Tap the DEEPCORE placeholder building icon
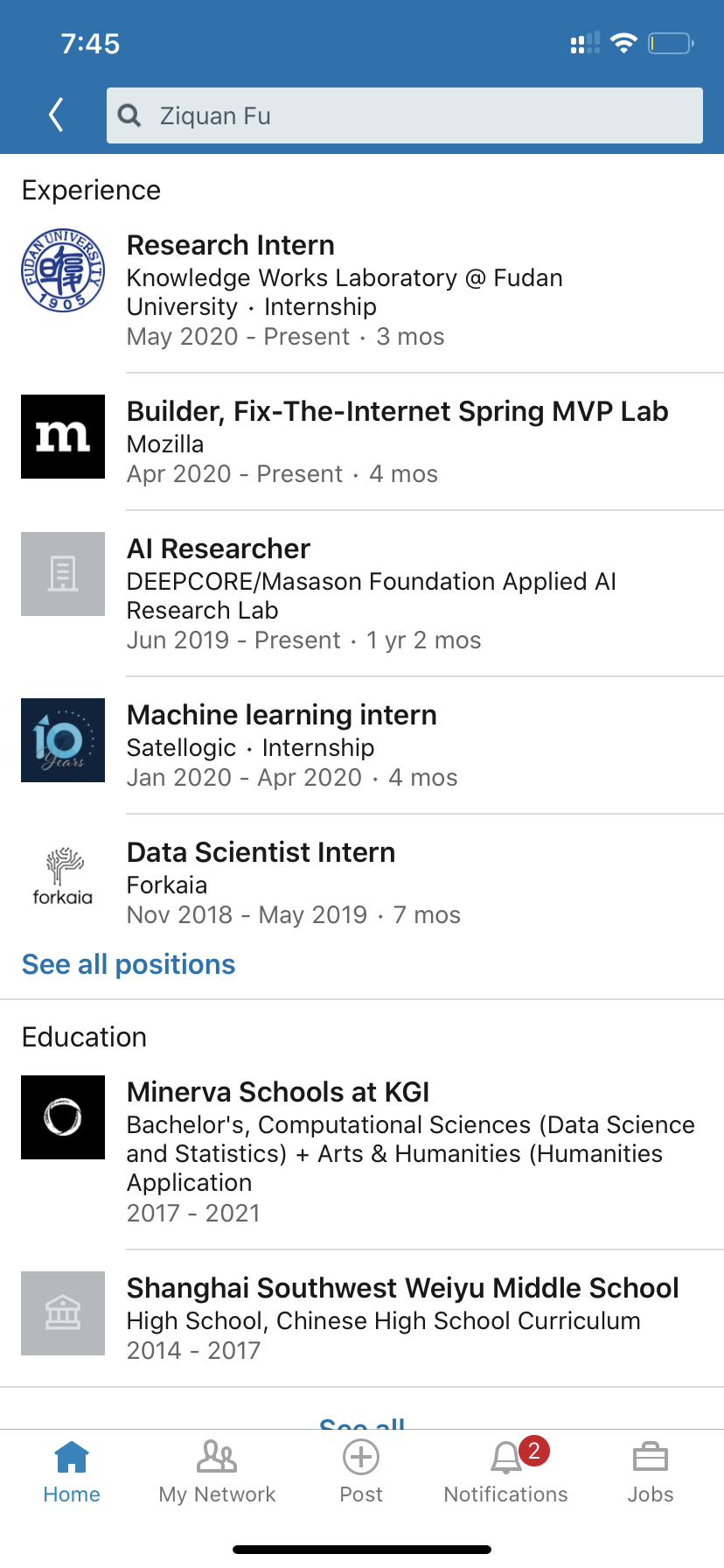This screenshot has height=1568, width=724. (x=63, y=574)
